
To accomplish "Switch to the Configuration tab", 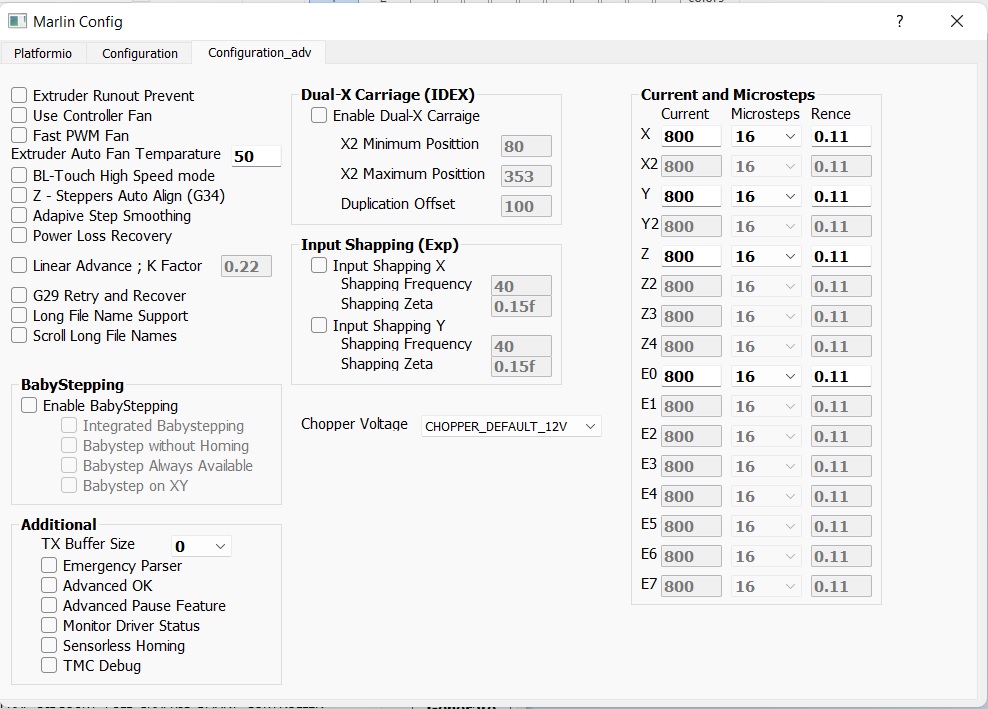I will coord(139,52).
